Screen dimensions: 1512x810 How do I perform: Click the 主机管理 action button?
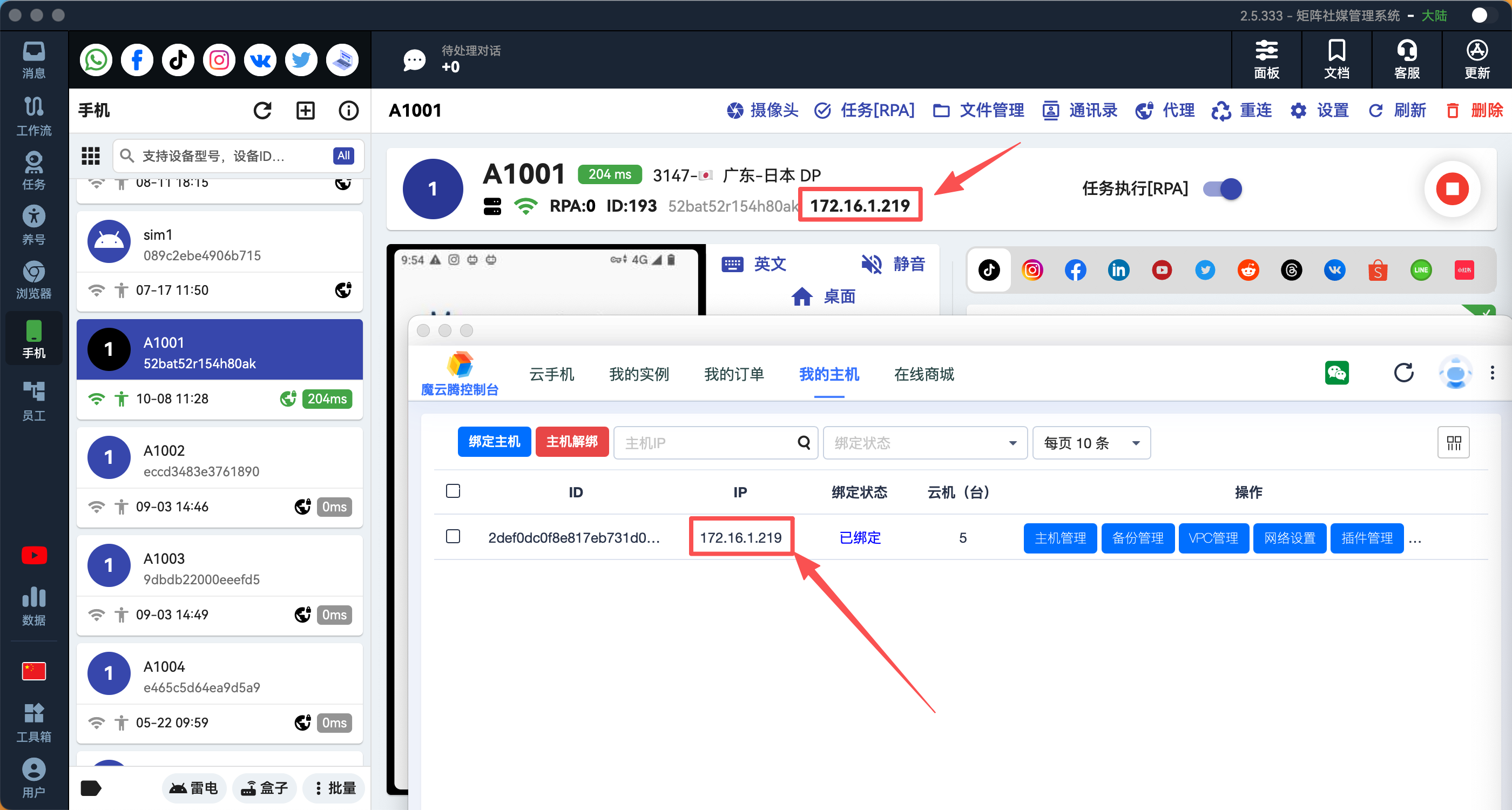[x=1059, y=538]
